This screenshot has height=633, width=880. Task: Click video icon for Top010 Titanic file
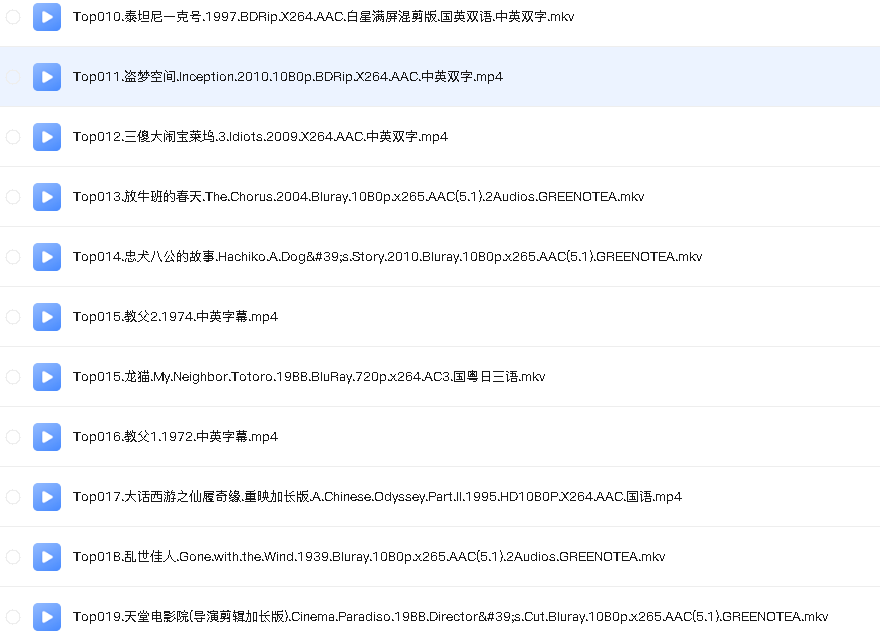pos(47,17)
